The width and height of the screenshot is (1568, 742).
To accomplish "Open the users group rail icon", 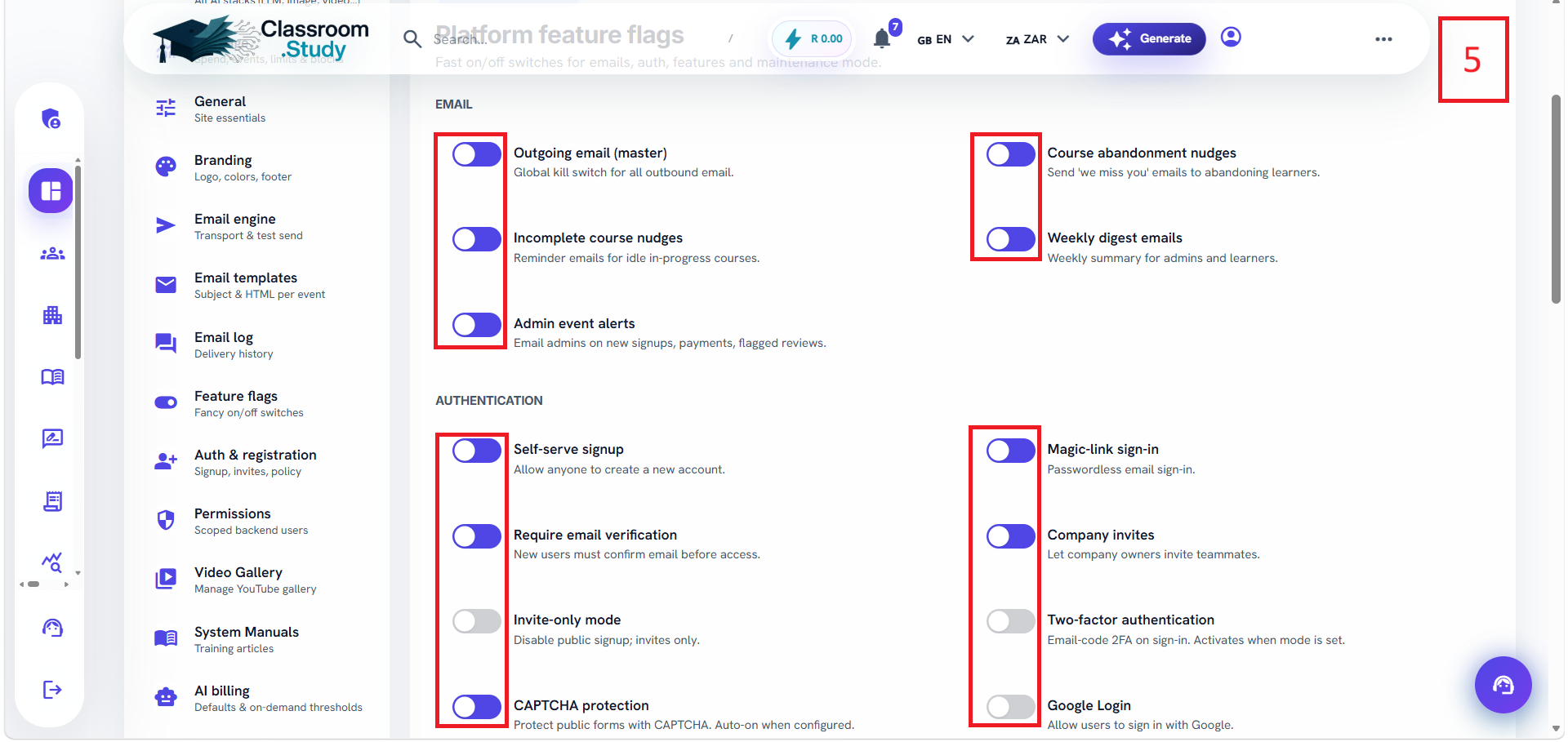I will click(x=52, y=254).
